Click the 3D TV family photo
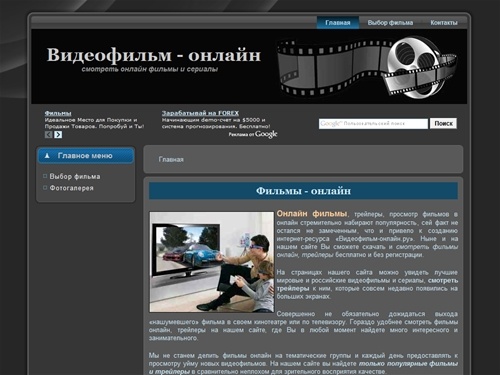Image resolution: width=500 pixels, height=375 pixels. 212,262
